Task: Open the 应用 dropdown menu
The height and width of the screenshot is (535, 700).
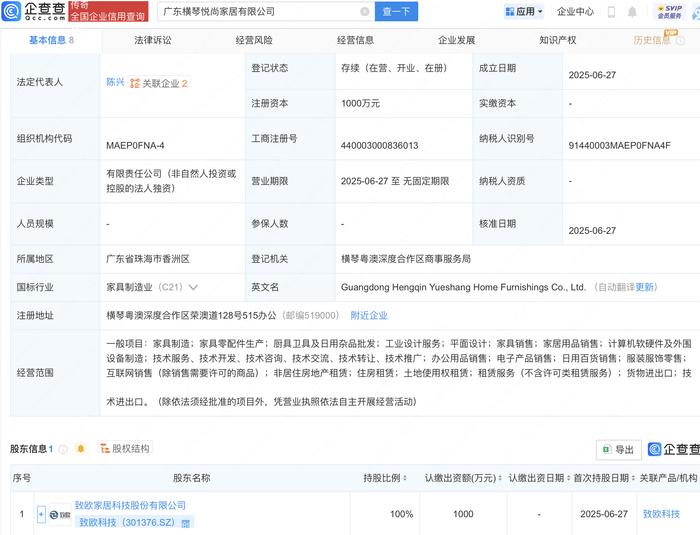Action: pyautogui.click(x=524, y=12)
